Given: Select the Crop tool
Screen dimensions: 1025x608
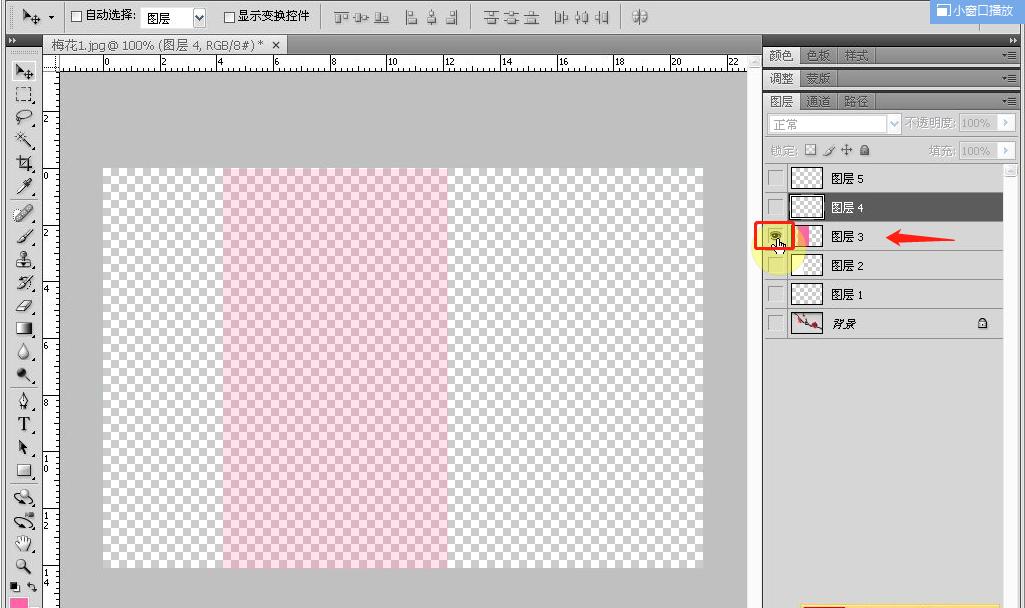Looking at the screenshot, I should [x=24, y=164].
